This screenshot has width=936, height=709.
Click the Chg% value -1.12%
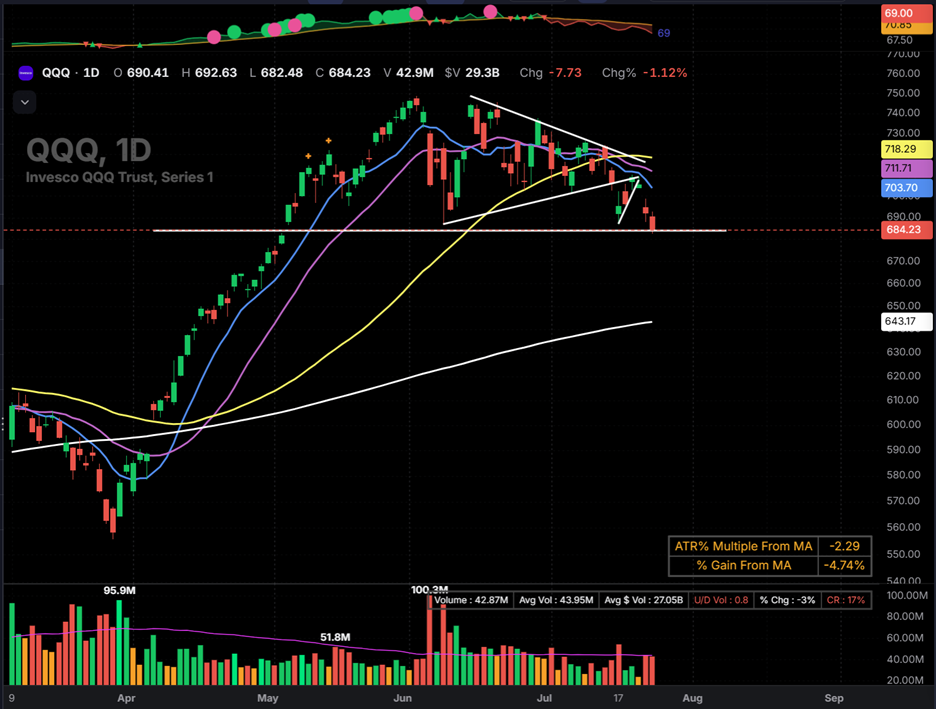point(665,73)
